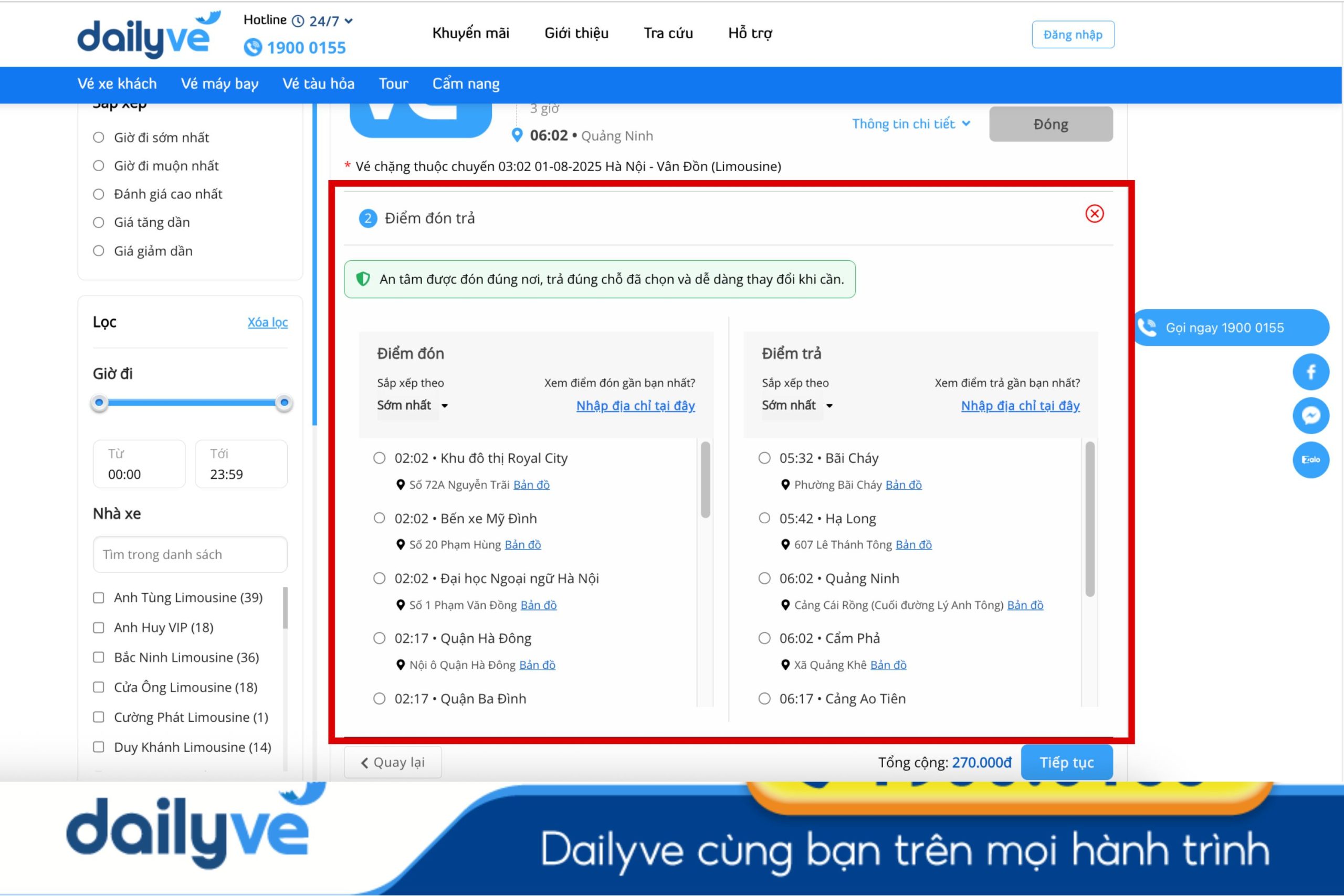Close the Điểm đón trả panel with red X
This screenshot has height=896, width=1344.
click(1094, 214)
